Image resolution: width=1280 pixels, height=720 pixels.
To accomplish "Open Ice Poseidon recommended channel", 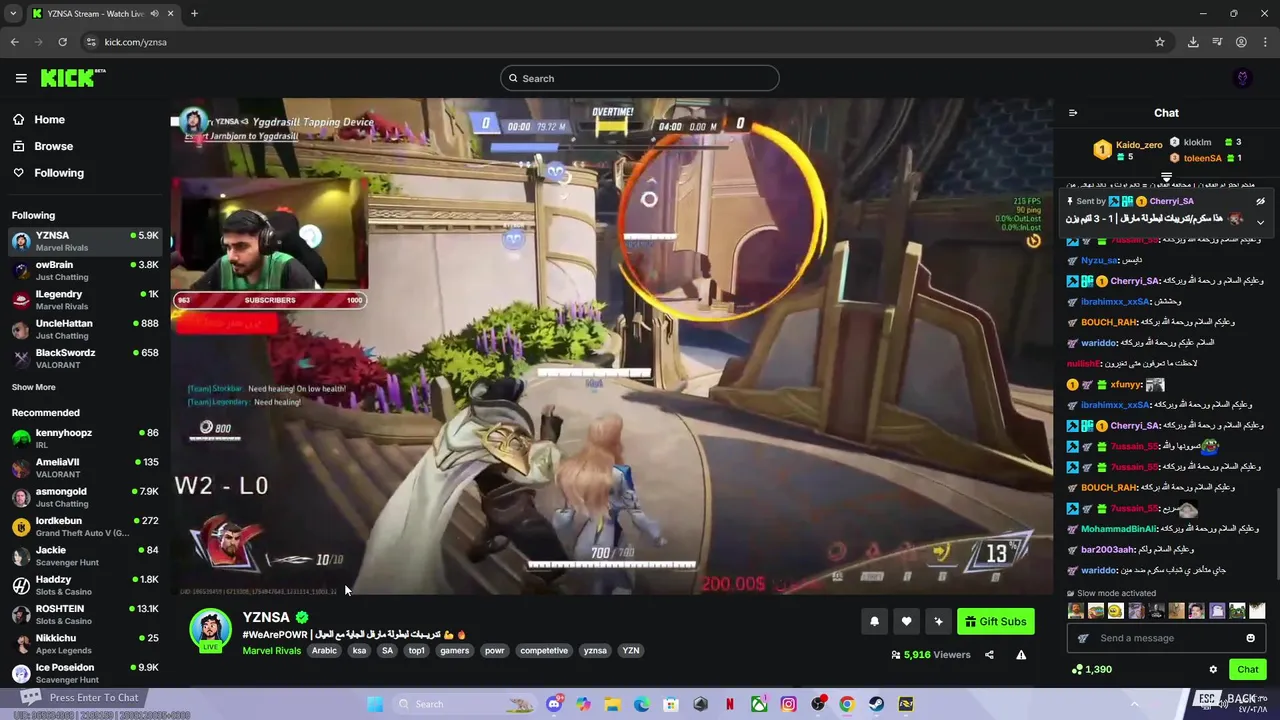I will tap(84, 673).
